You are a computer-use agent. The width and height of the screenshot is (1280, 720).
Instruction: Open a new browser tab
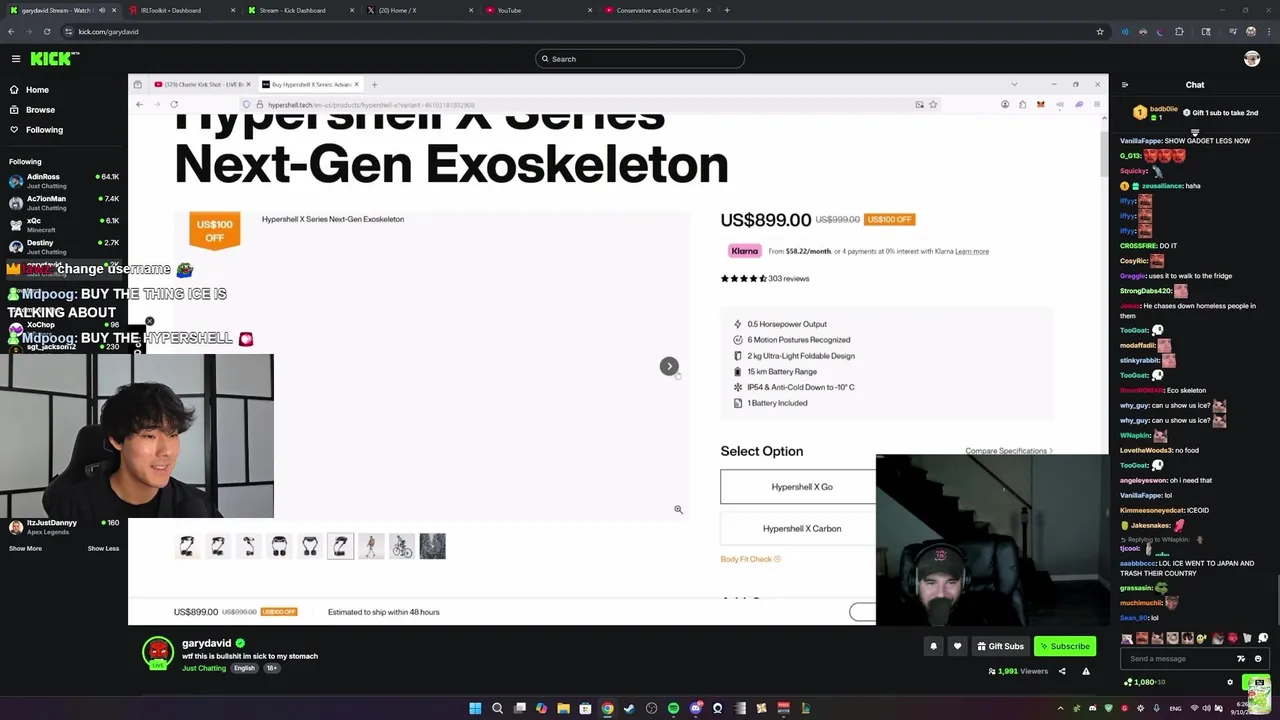pos(727,10)
